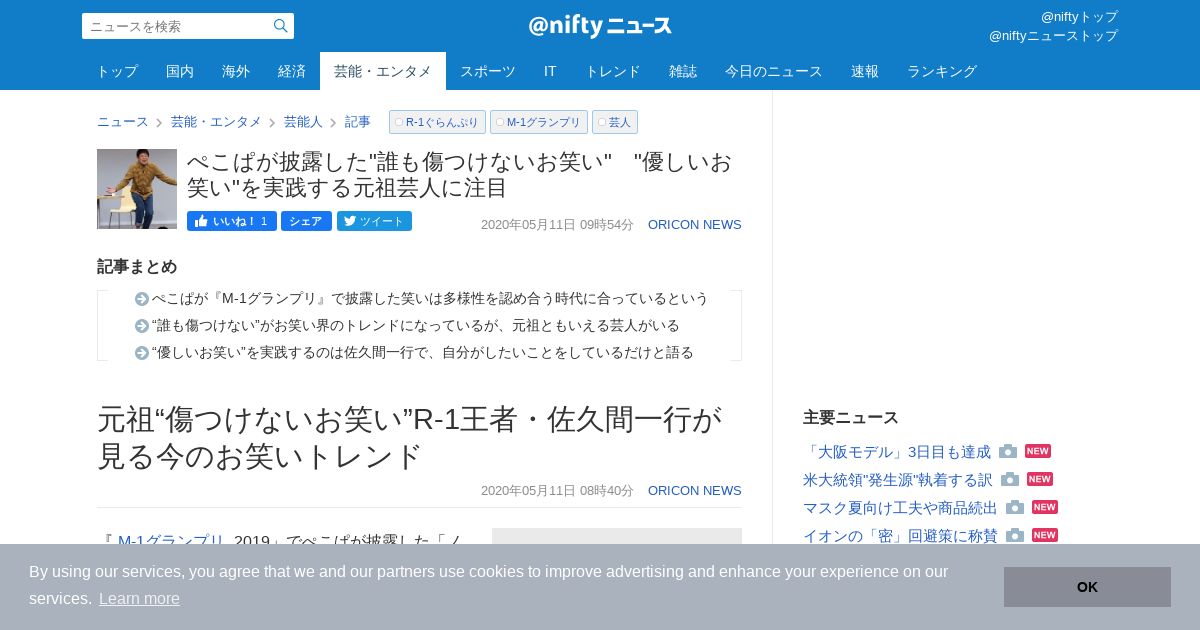1200x630 pixels.
Task: Click camera icon beside 米大統領"発生源"執着する訳
Action: tap(1010, 480)
